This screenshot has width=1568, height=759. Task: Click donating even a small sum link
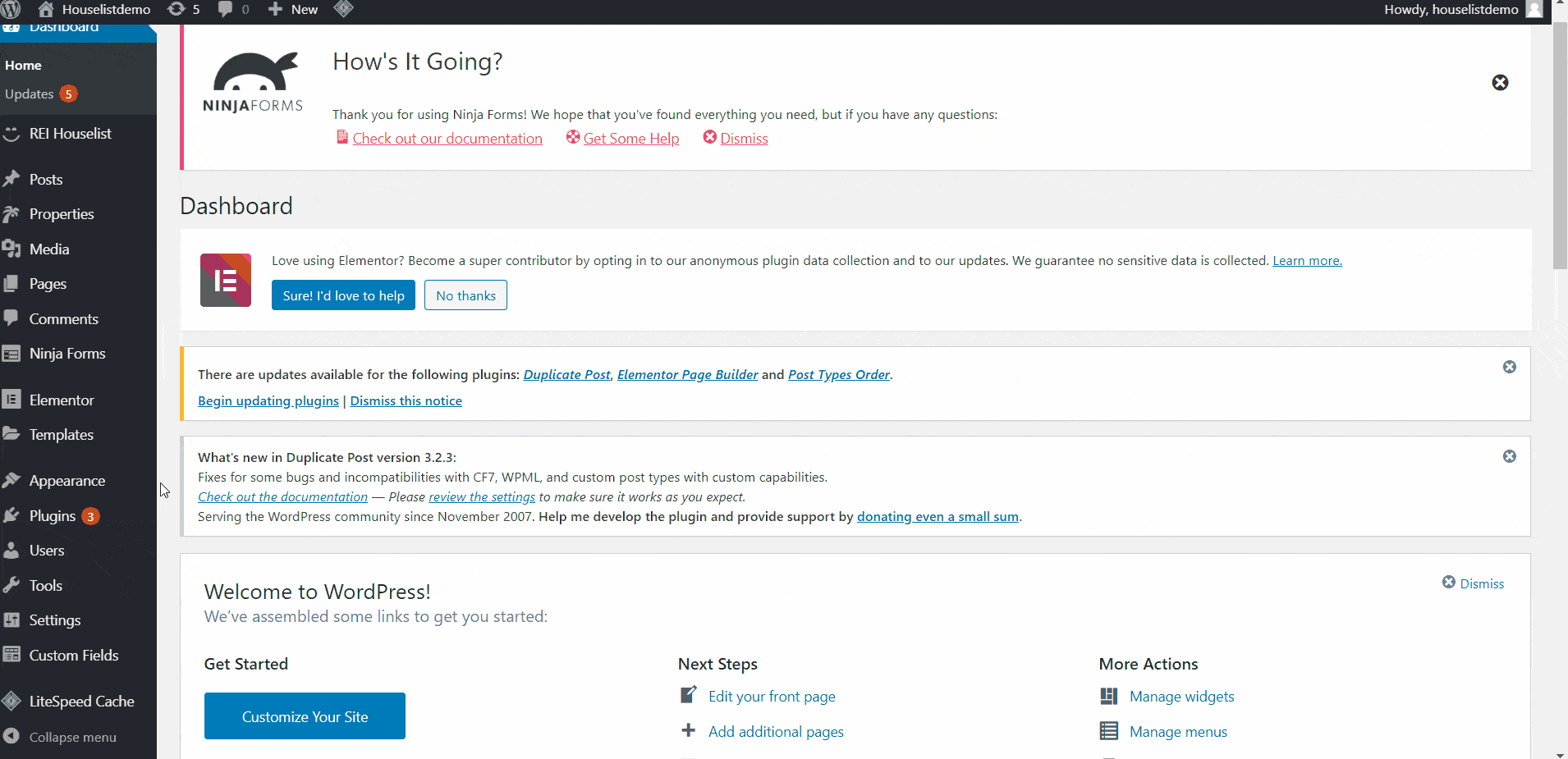938,516
